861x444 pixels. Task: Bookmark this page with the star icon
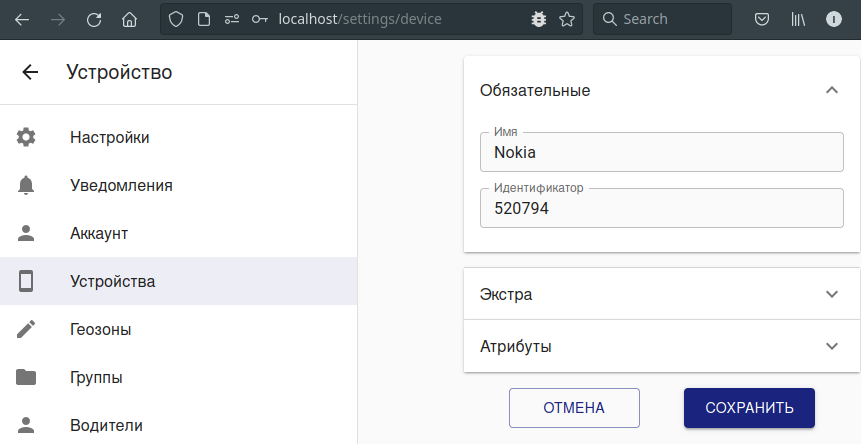click(x=567, y=19)
